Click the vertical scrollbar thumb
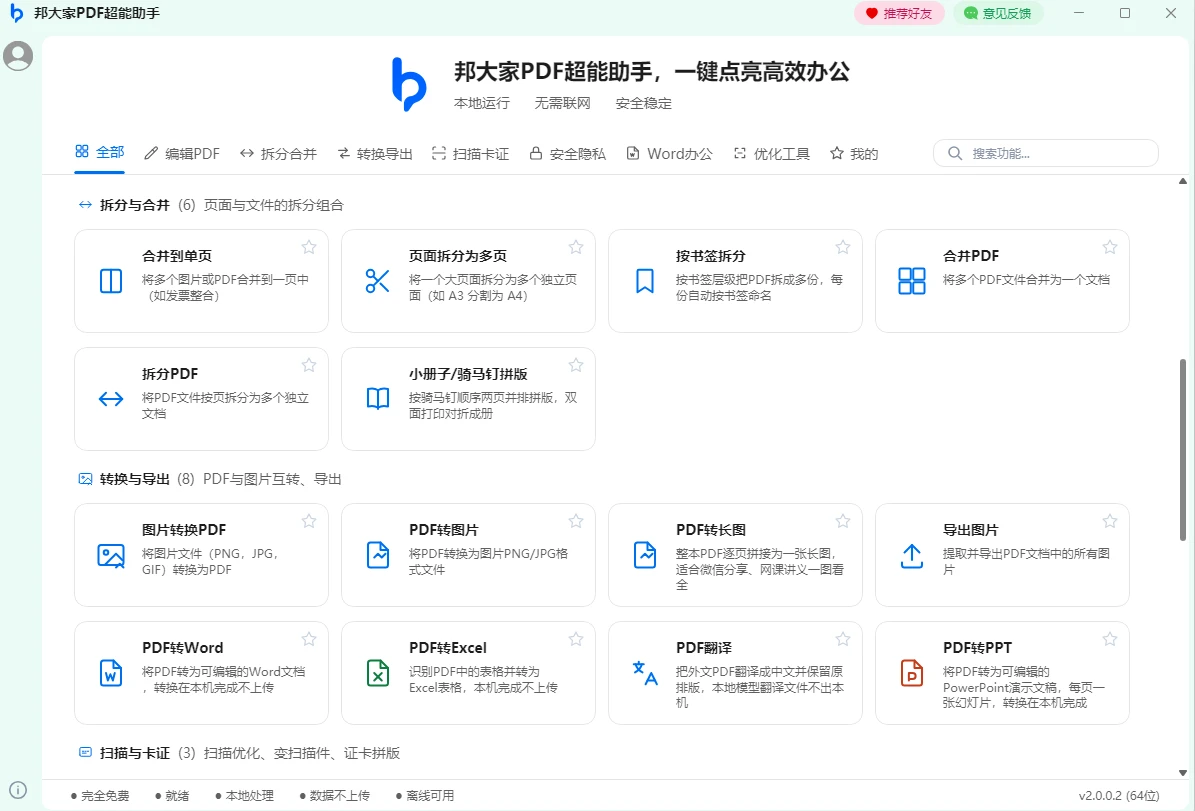The height and width of the screenshot is (811, 1195). pos(1183,450)
